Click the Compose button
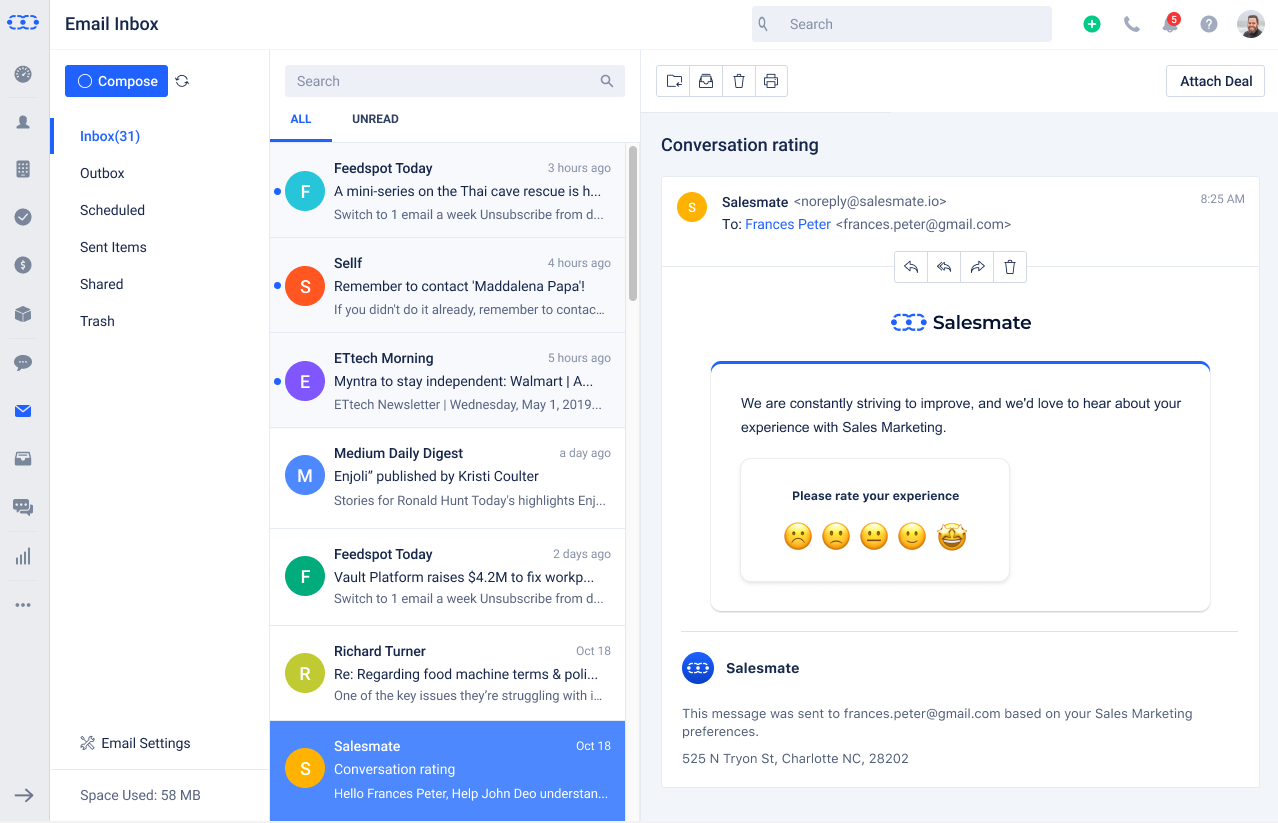Viewport: 1278px width, 823px height. pos(116,81)
